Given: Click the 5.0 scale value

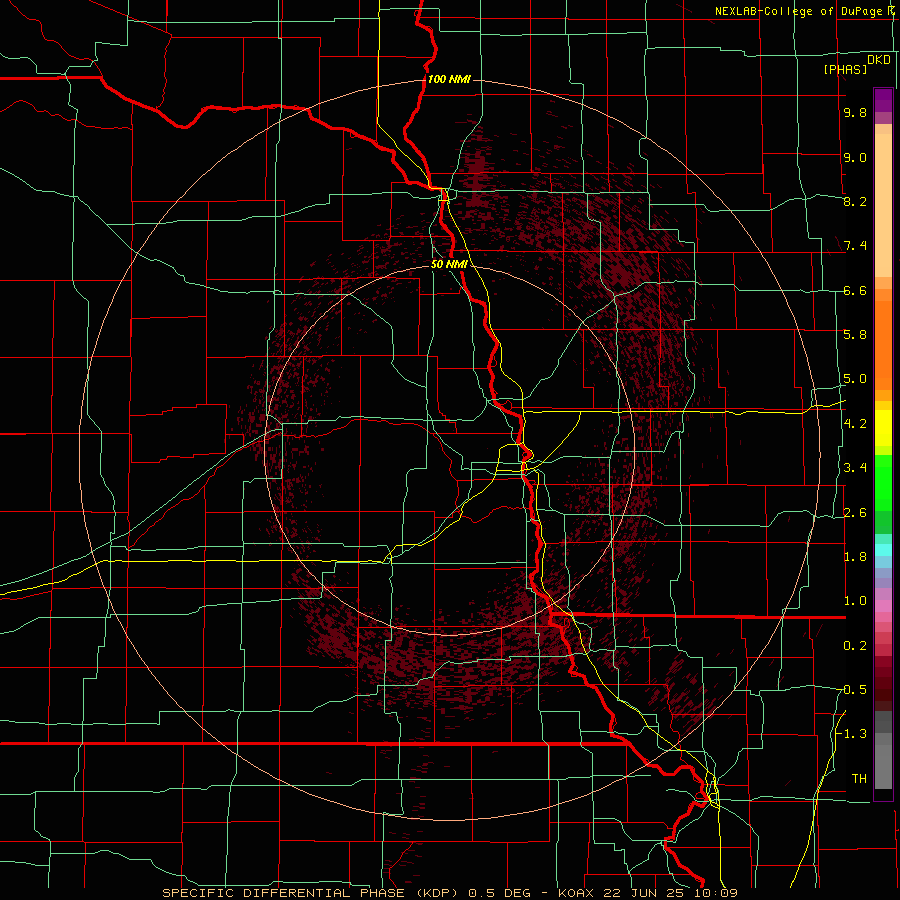Looking at the screenshot, I should [855, 379].
